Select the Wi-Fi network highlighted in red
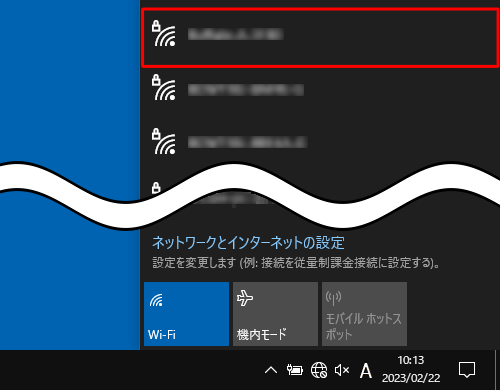The height and width of the screenshot is (390, 500). point(320,38)
